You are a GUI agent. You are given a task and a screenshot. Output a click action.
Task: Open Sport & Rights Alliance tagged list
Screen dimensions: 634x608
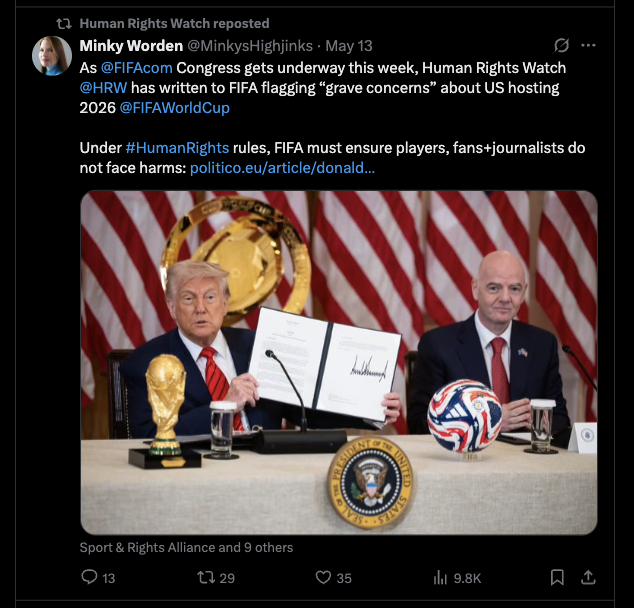(x=186, y=547)
